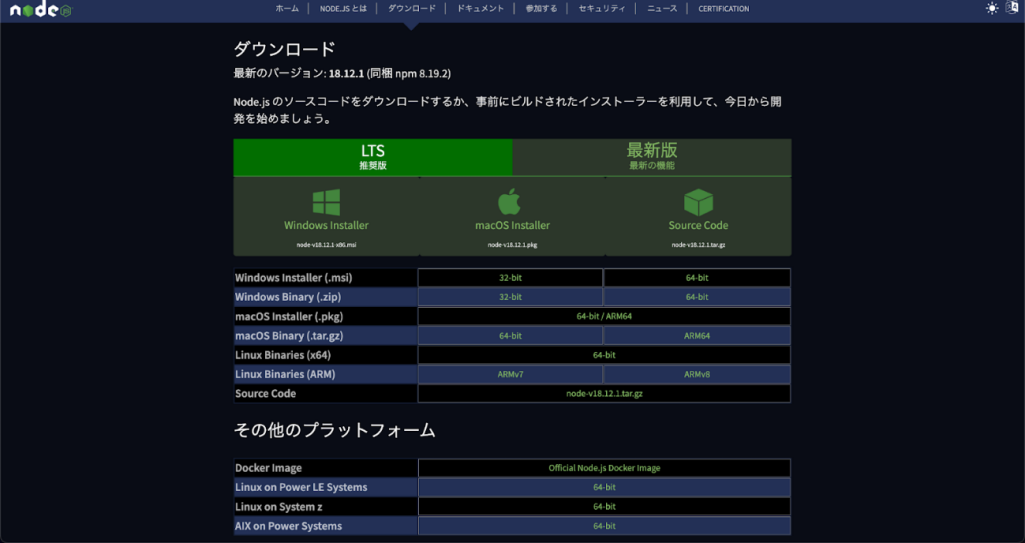
Task: Click 64-bit for macOS Binary (.tar.gz)
Action: pos(511,335)
